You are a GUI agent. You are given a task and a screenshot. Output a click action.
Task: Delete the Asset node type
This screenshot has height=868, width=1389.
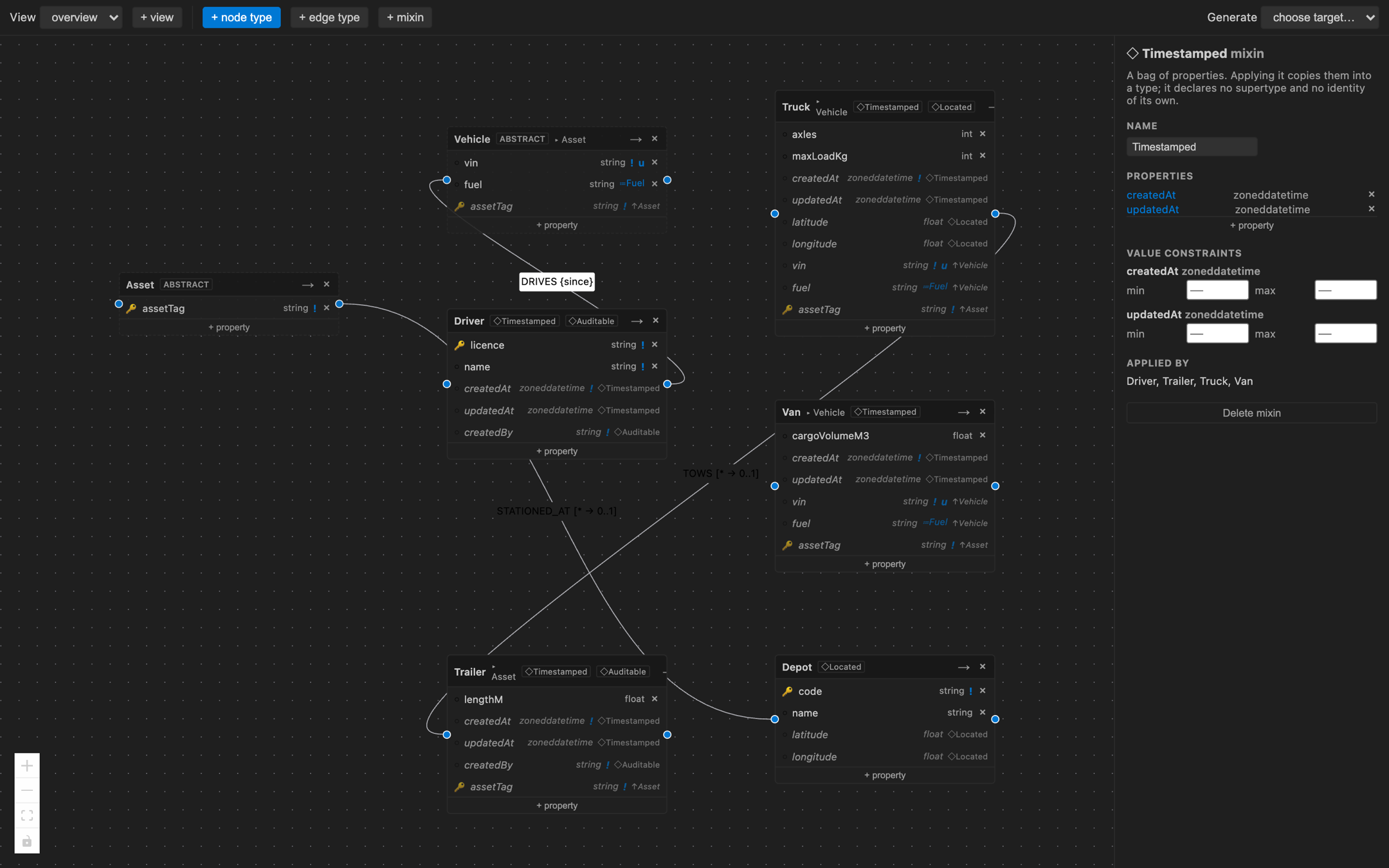tap(327, 284)
